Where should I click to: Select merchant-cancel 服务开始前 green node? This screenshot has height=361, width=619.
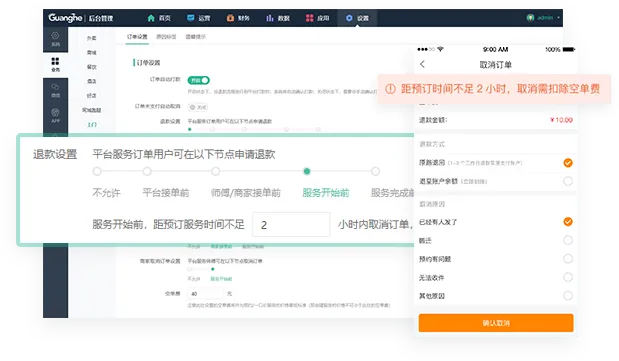click(213, 269)
